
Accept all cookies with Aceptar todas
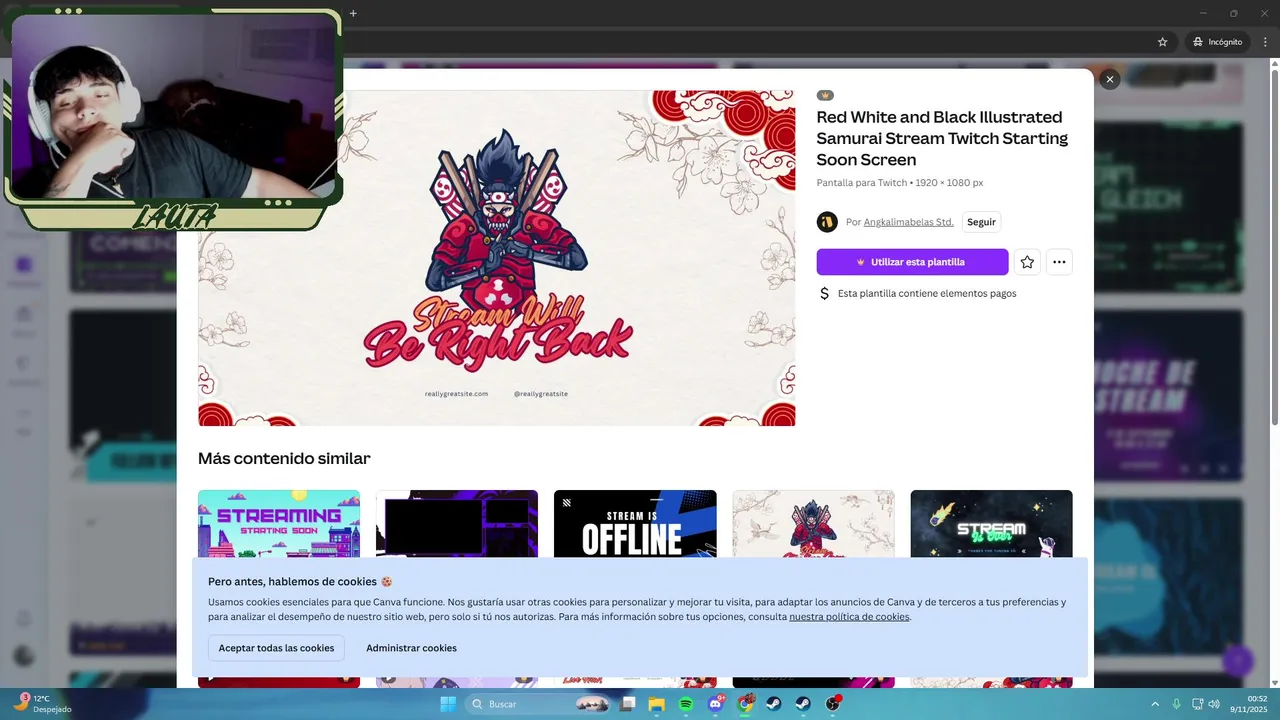[x=276, y=648]
